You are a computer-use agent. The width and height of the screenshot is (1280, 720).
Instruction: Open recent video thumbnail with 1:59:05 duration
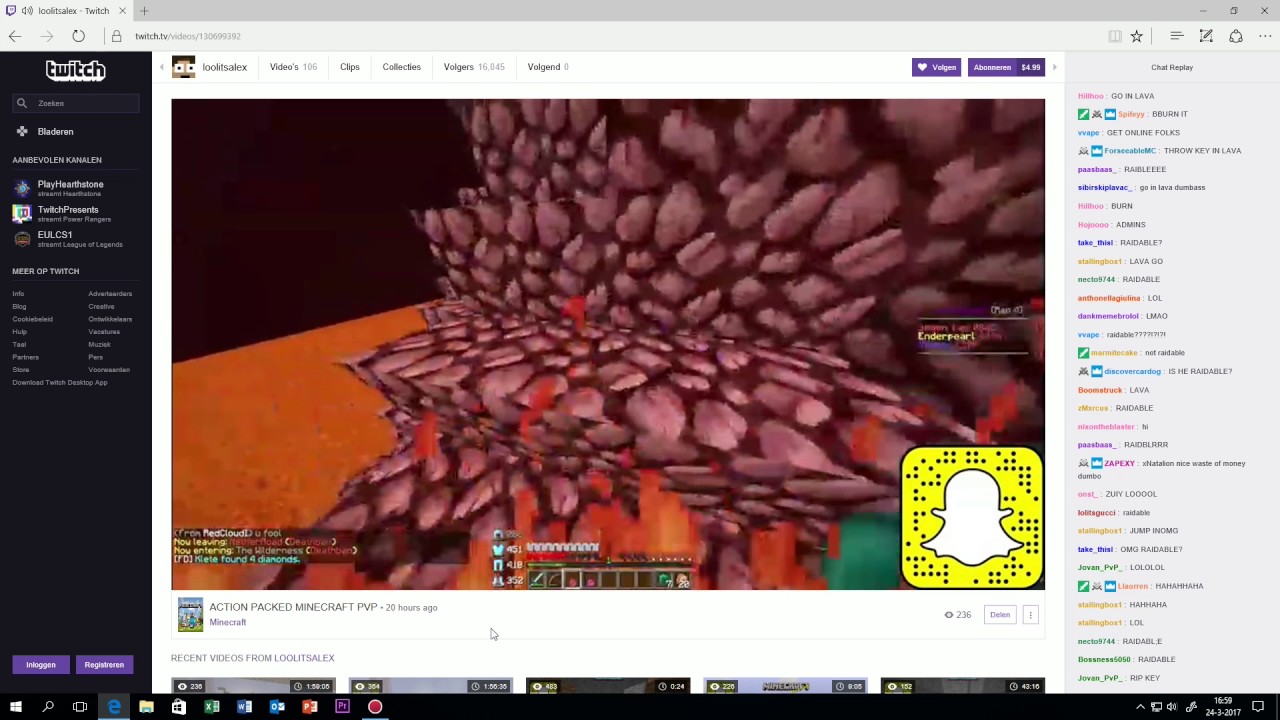click(x=252, y=686)
